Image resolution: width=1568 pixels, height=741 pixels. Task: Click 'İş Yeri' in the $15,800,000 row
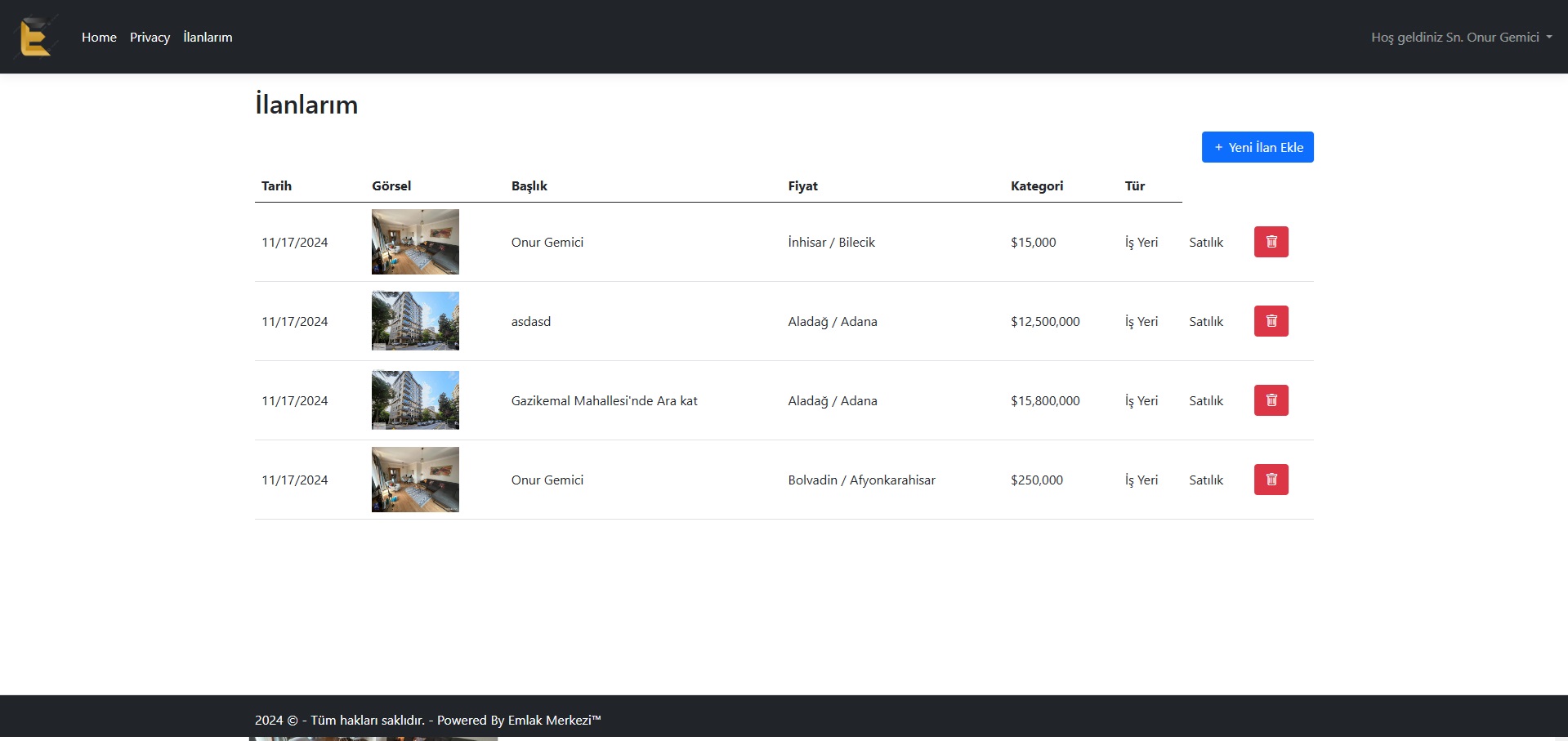point(1141,400)
